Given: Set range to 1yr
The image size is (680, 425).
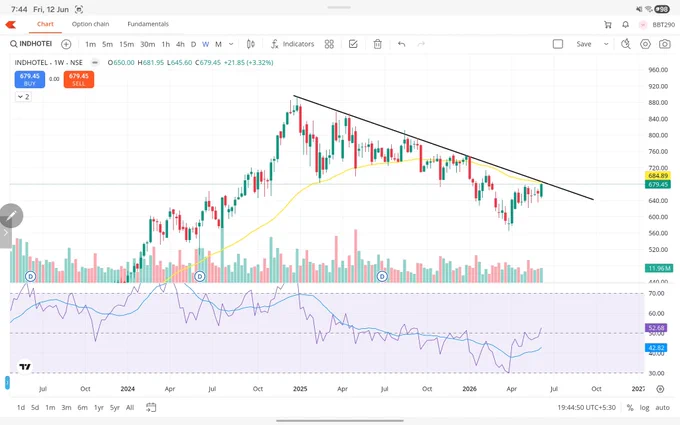Looking at the screenshot, I should pos(99,407).
